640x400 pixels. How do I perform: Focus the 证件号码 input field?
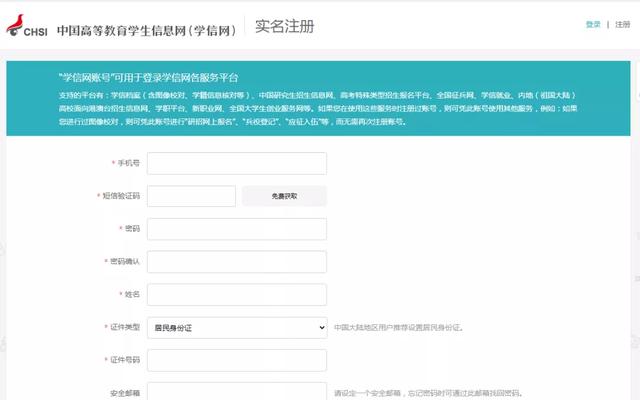237,360
